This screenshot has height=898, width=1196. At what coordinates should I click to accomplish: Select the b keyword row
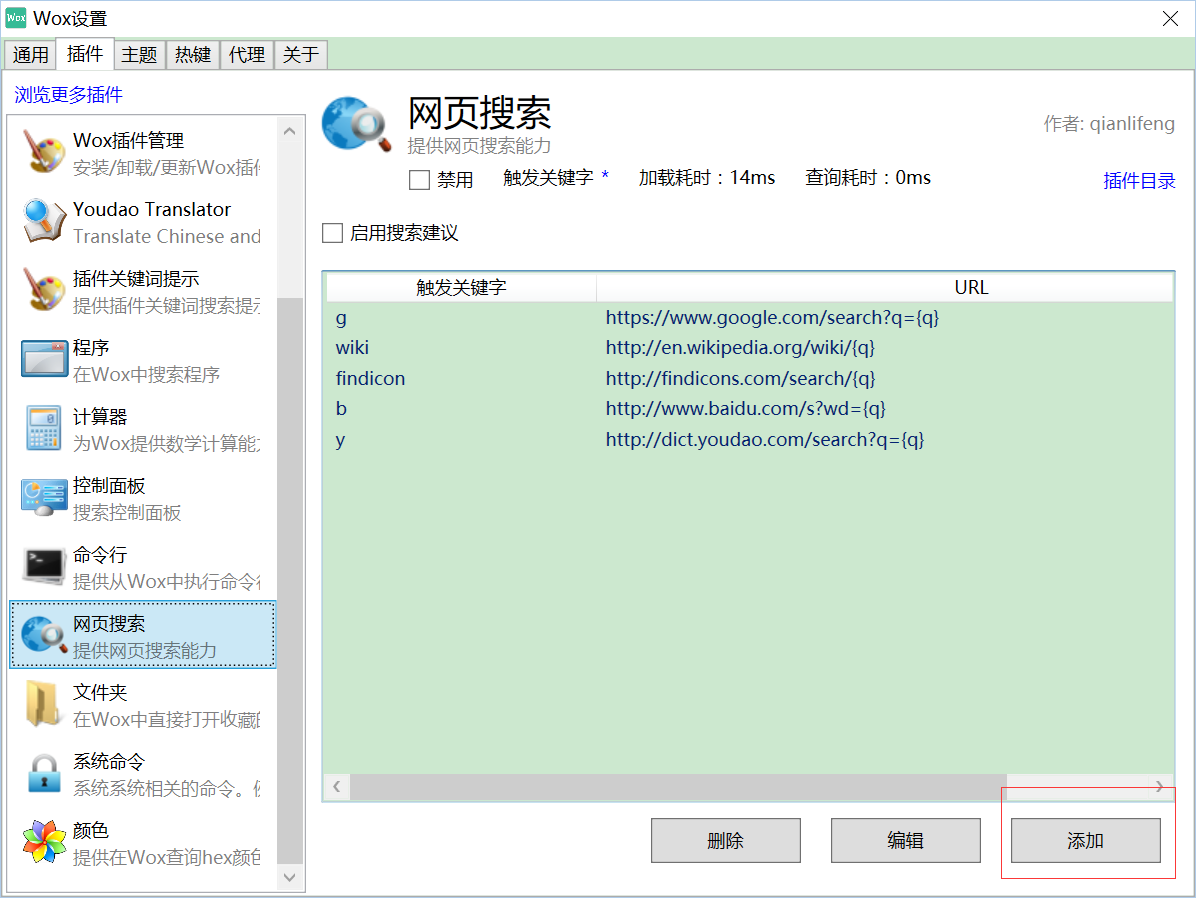pyautogui.click(x=748, y=409)
